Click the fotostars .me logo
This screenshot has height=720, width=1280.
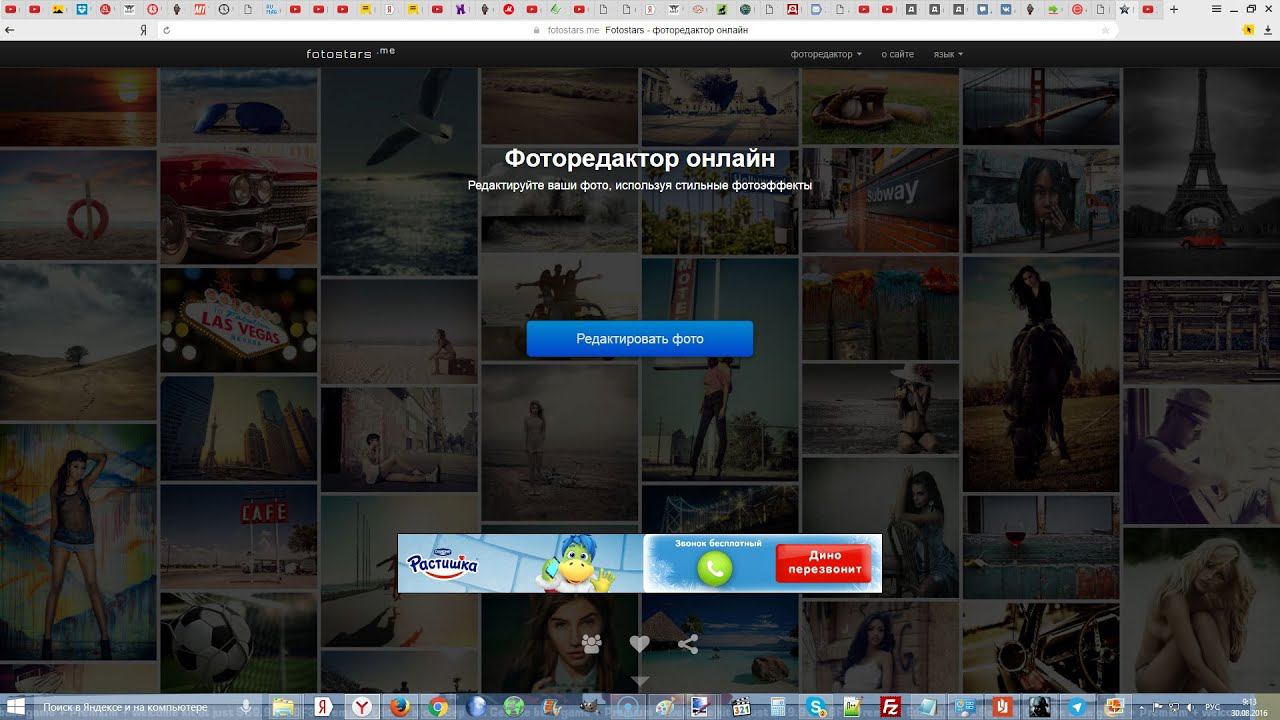tap(350, 53)
